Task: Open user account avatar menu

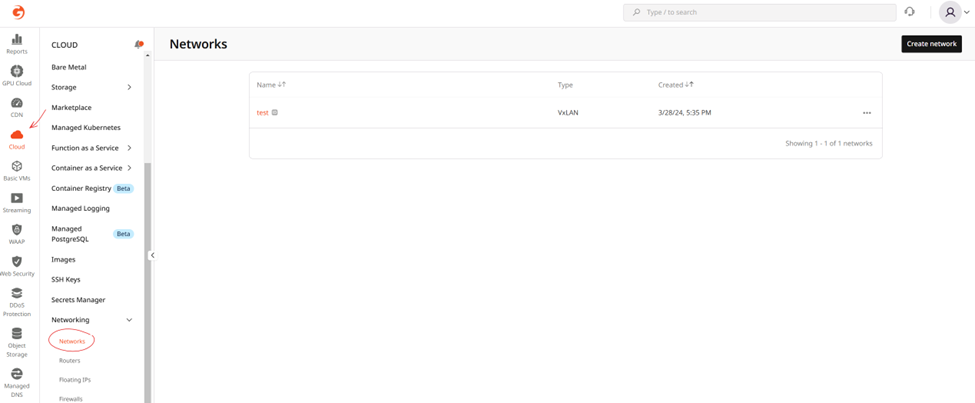Action: (950, 12)
